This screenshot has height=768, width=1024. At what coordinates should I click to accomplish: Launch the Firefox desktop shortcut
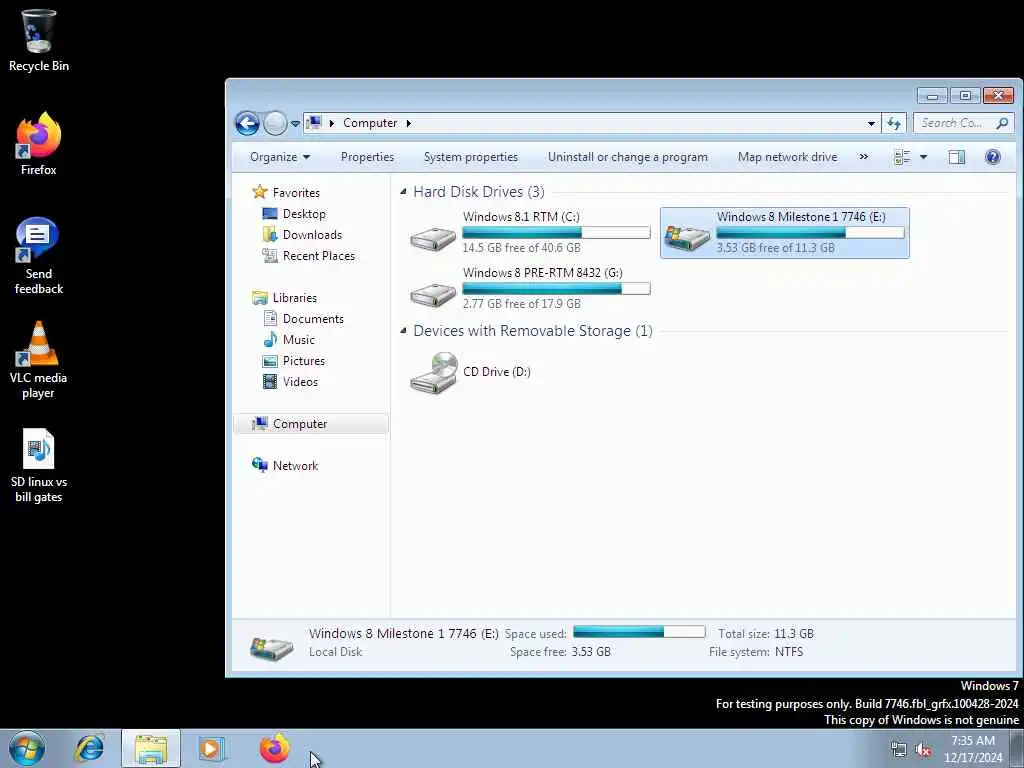(39, 144)
